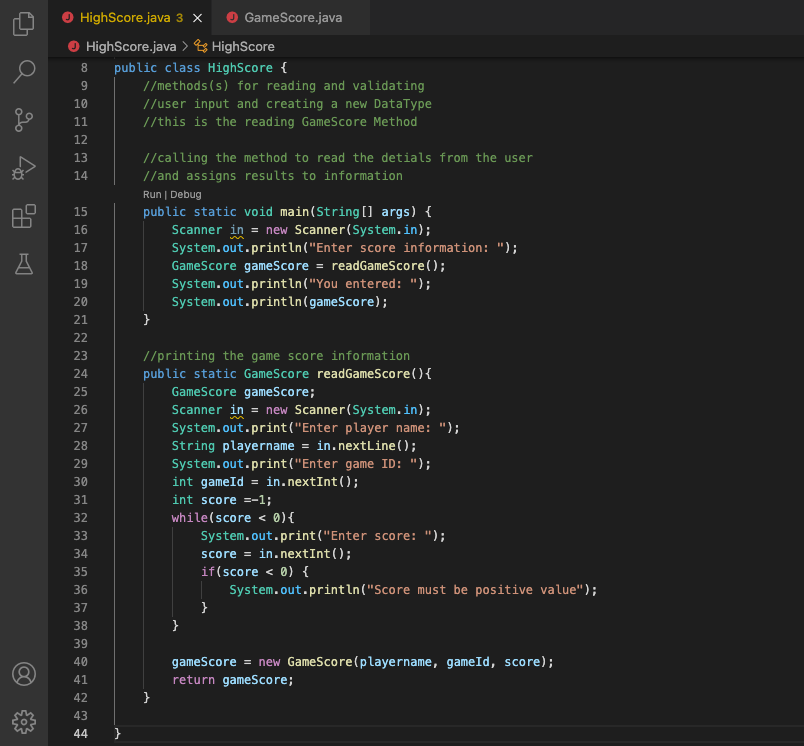Screen dimensions: 804x746
Task: Click the Run CodeLens above main
Action: (152, 194)
